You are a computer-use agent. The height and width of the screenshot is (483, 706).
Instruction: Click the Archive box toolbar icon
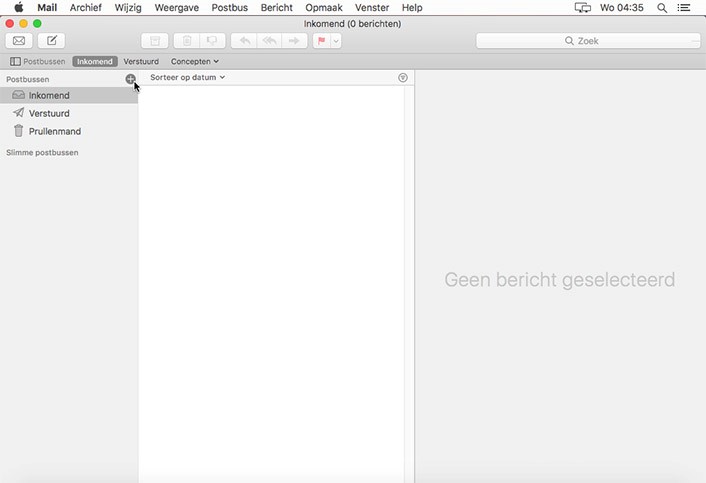154,41
